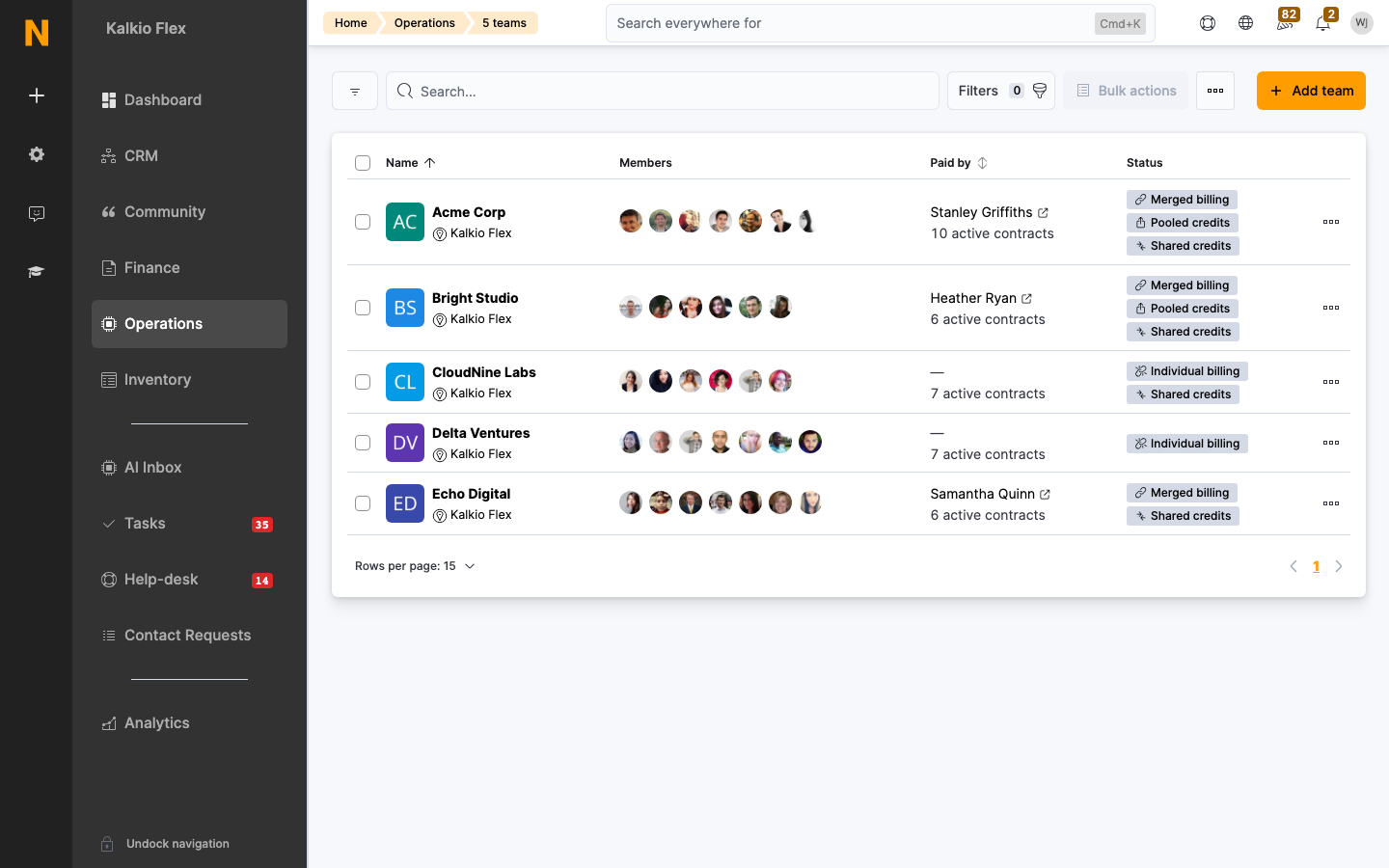Viewport: 1389px width, 868px height.
Task: Select the CloudNine Labs row checkbox
Action: tap(363, 382)
